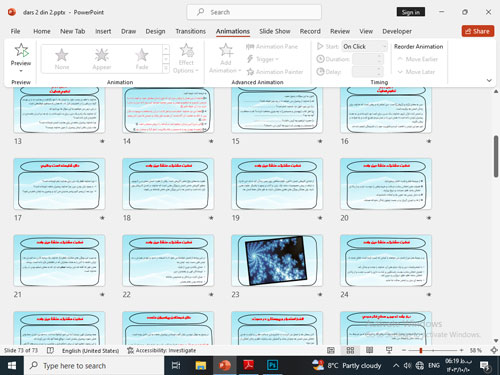Switch to the Transitions tab
This screenshot has width=500, height=375.
coord(191,31)
